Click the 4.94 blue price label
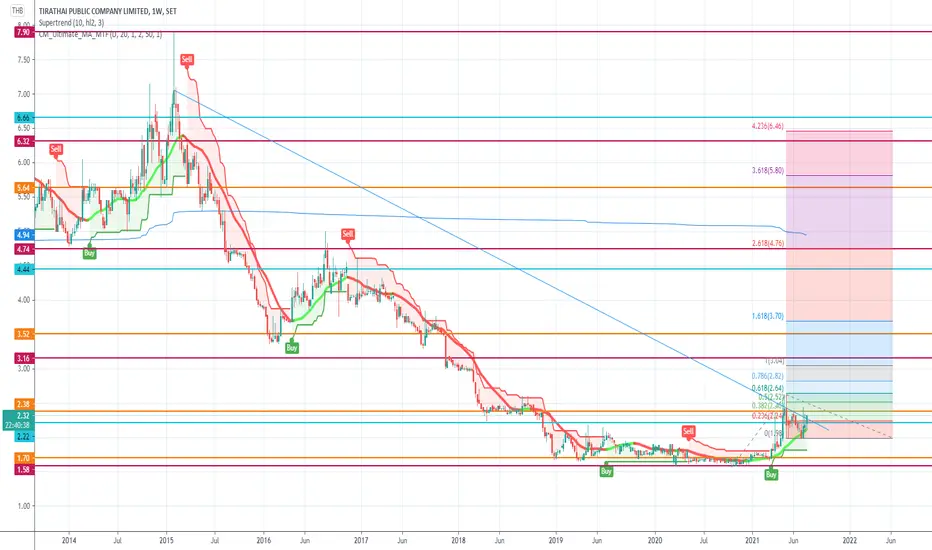 click(x=24, y=235)
